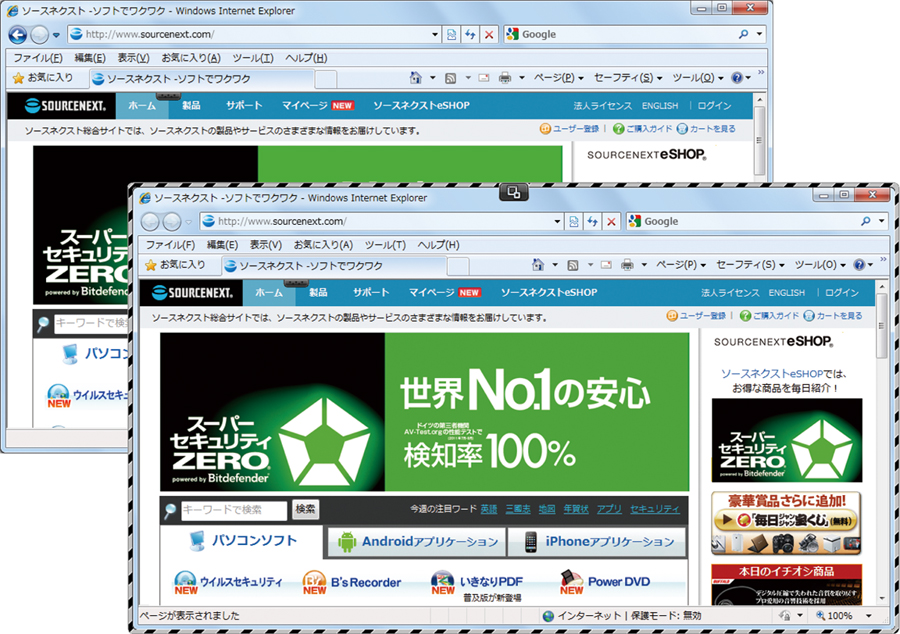900x634 pixels.
Task: Open the ヘルプ(H) menu in the front window
Action: [439, 245]
